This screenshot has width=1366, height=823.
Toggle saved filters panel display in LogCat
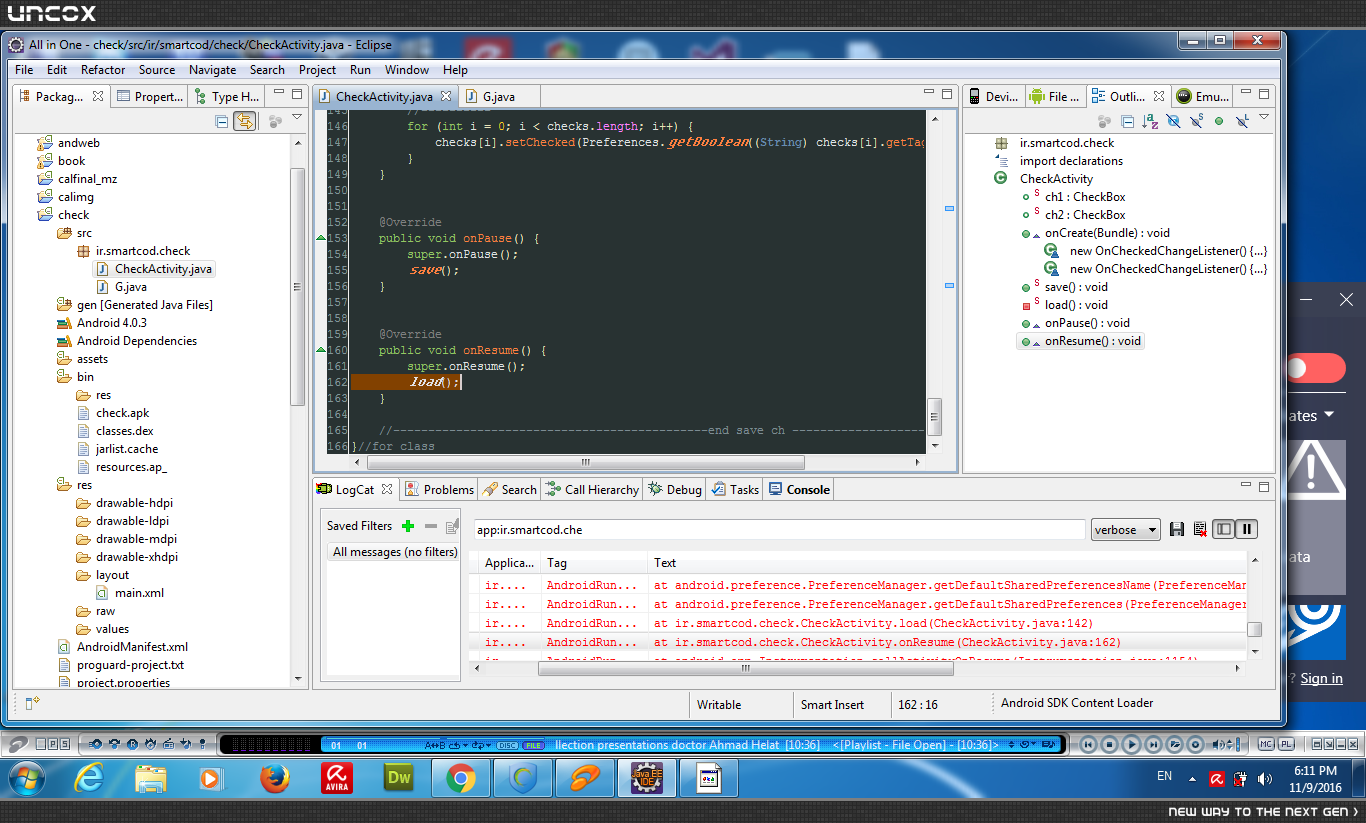[x=1223, y=529]
